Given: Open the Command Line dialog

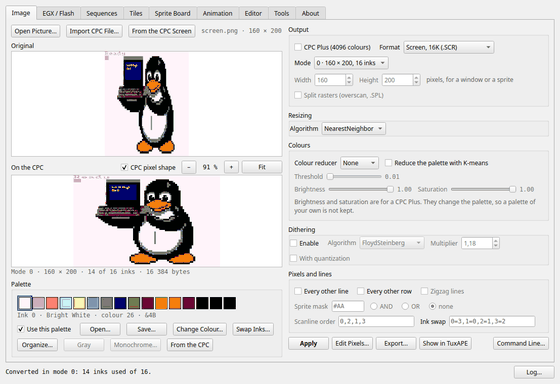Looking at the screenshot, I should point(521,343).
